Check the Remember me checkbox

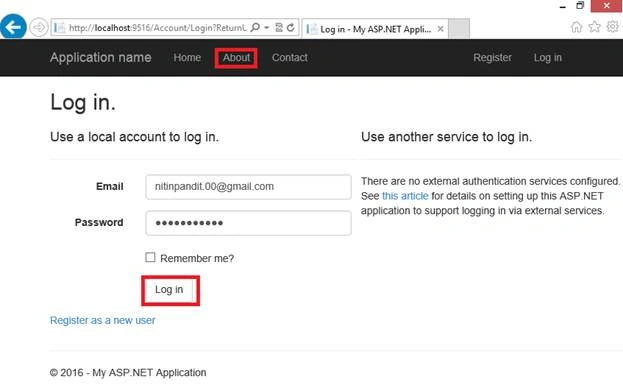pyautogui.click(x=150, y=257)
